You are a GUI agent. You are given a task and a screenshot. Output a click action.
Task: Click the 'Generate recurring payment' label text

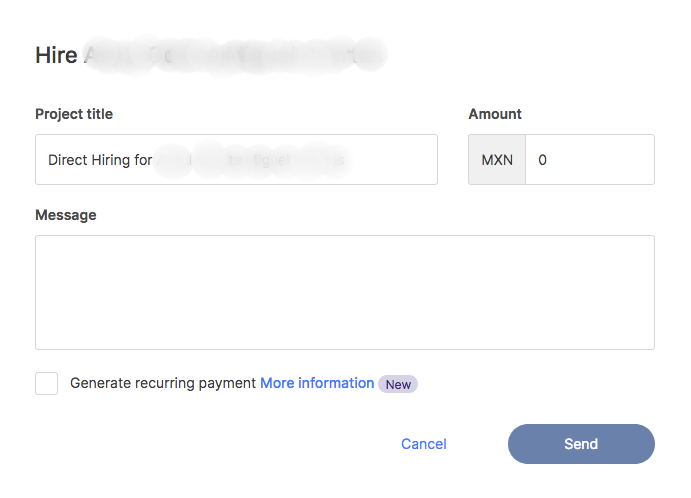(x=163, y=383)
